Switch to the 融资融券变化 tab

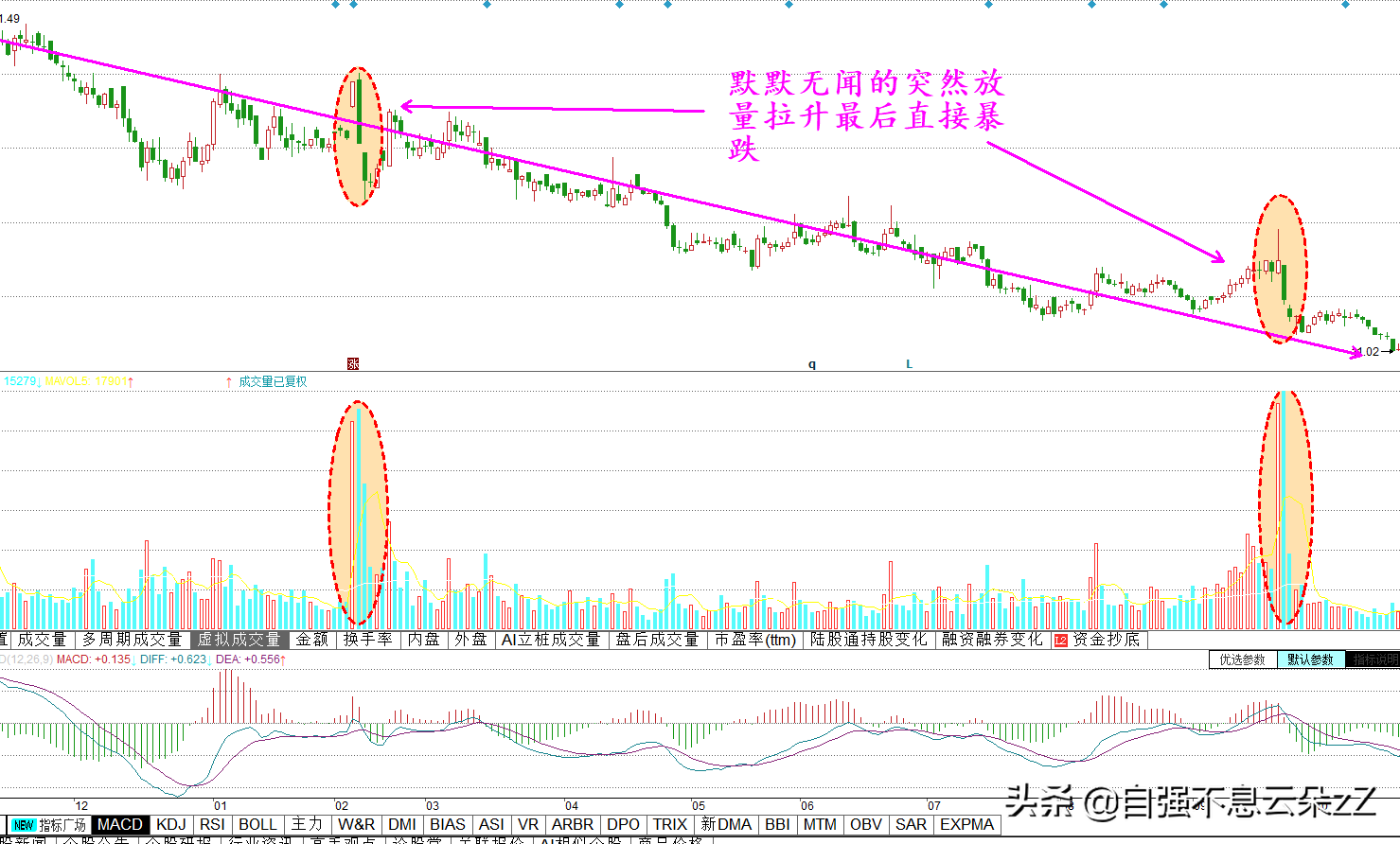click(991, 640)
